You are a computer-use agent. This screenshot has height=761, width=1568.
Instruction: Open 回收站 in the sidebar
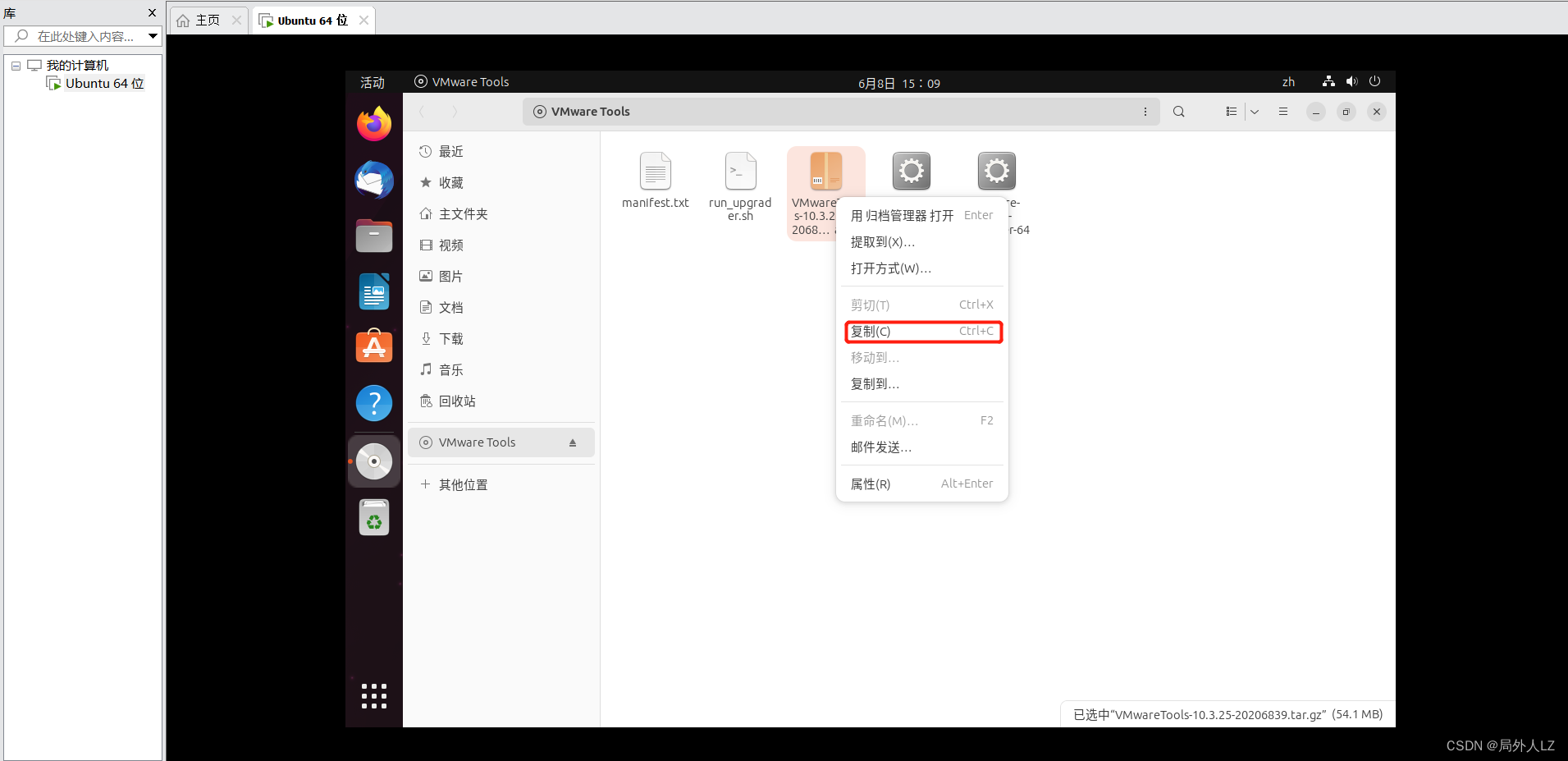tap(501, 401)
